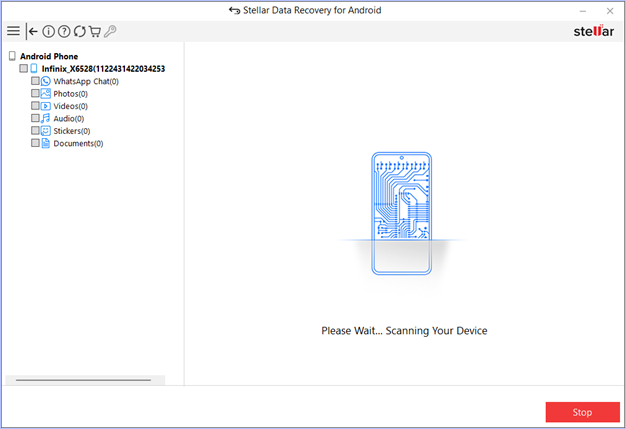Click the window title 'Stellar Data Recovery for Android'

(x=312, y=10)
